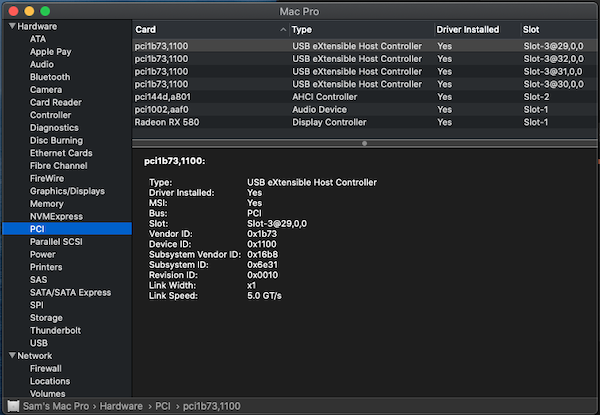Choose Firewall under Network

point(46,368)
